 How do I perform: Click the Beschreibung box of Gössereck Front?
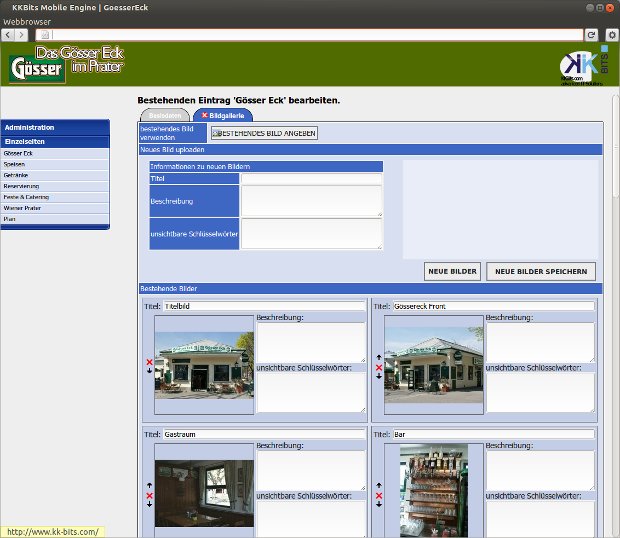tap(540, 342)
